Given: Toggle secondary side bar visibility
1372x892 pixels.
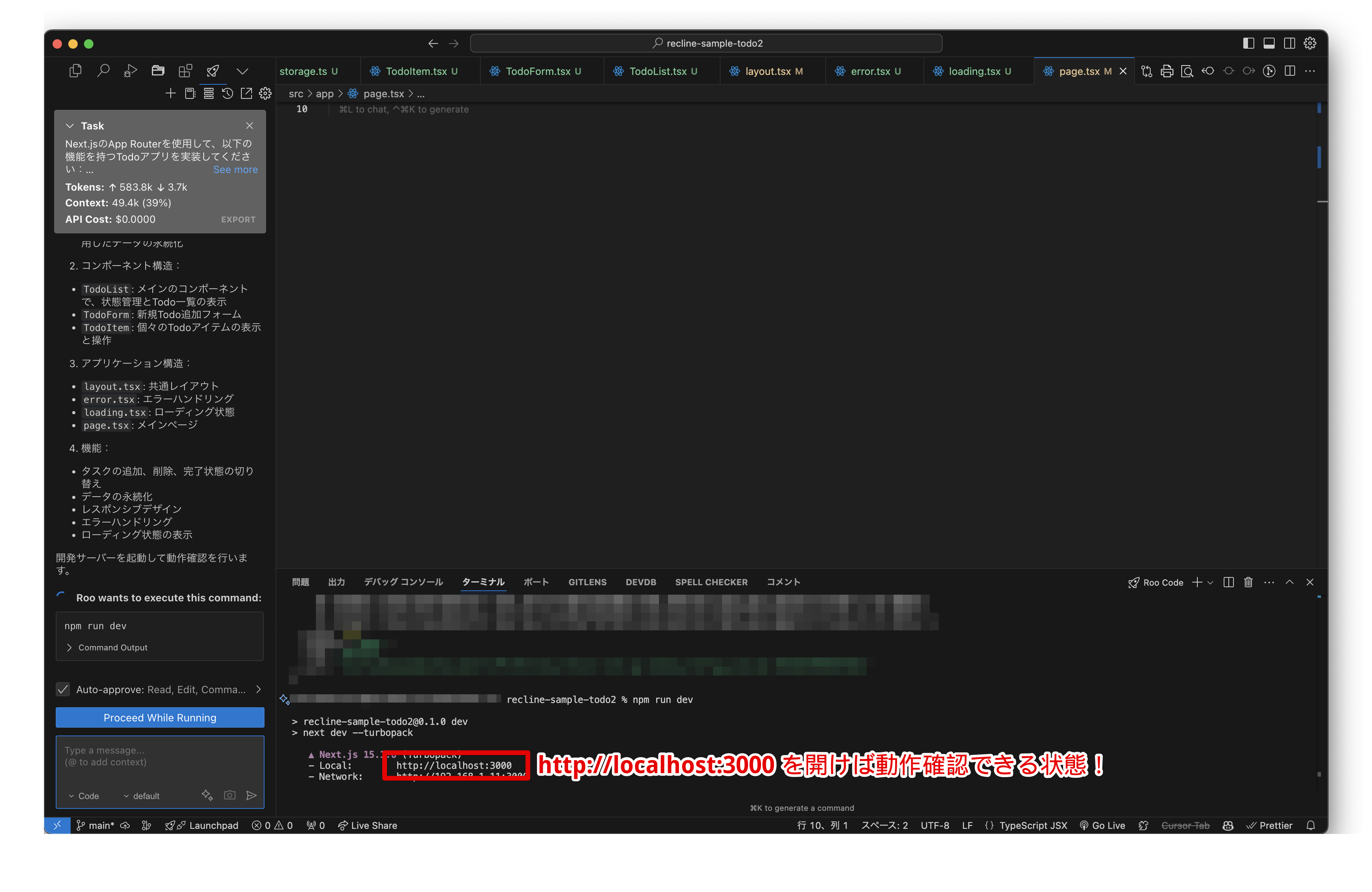Looking at the screenshot, I should point(1290,43).
